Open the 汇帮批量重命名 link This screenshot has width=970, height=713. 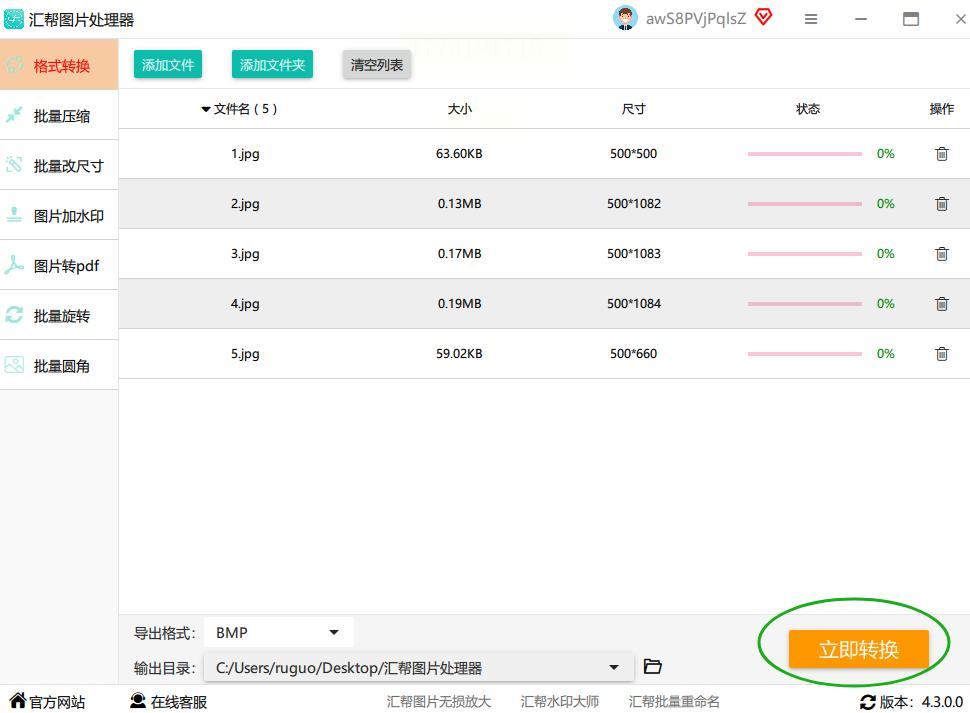(674, 701)
